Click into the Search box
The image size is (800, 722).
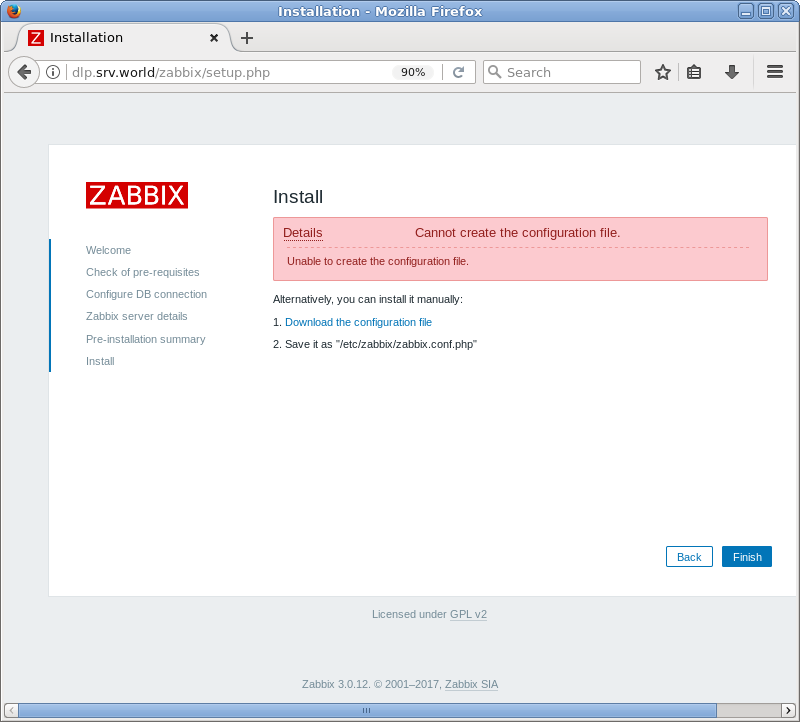(x=562, y=72)
